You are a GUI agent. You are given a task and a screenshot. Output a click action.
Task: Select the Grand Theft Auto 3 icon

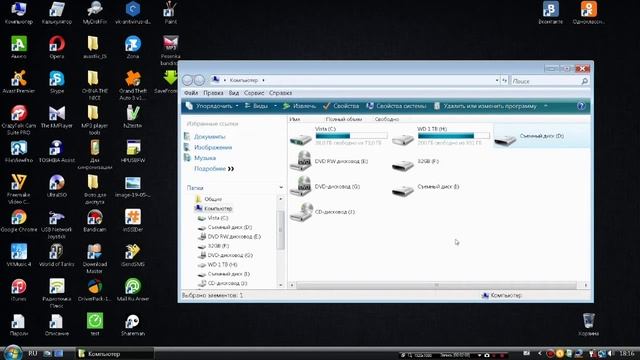point(133,82)
